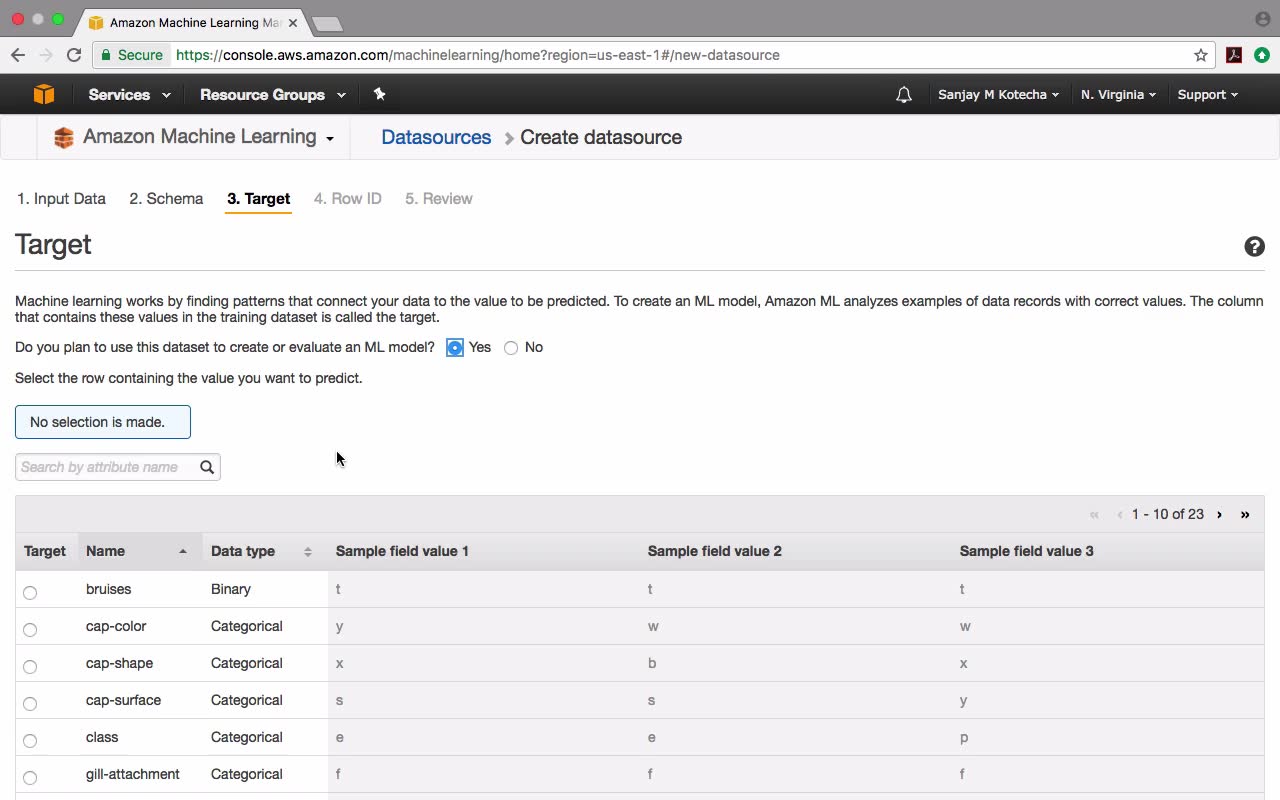1280x800 pixels.
Task: Click the AWS cube home icon
Action: (43, 94)
